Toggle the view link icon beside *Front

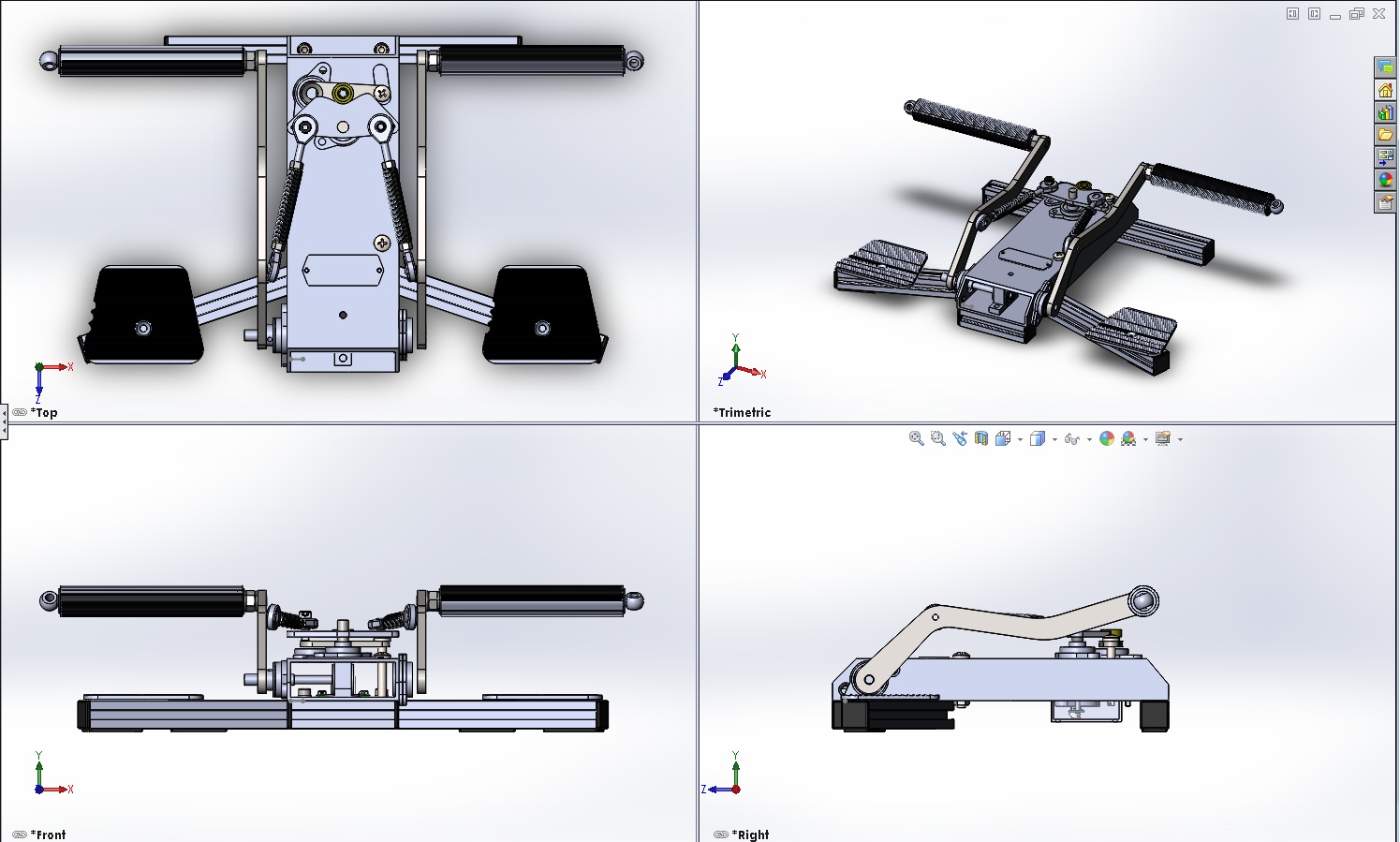pyautogui.click(x=20, y=835)
